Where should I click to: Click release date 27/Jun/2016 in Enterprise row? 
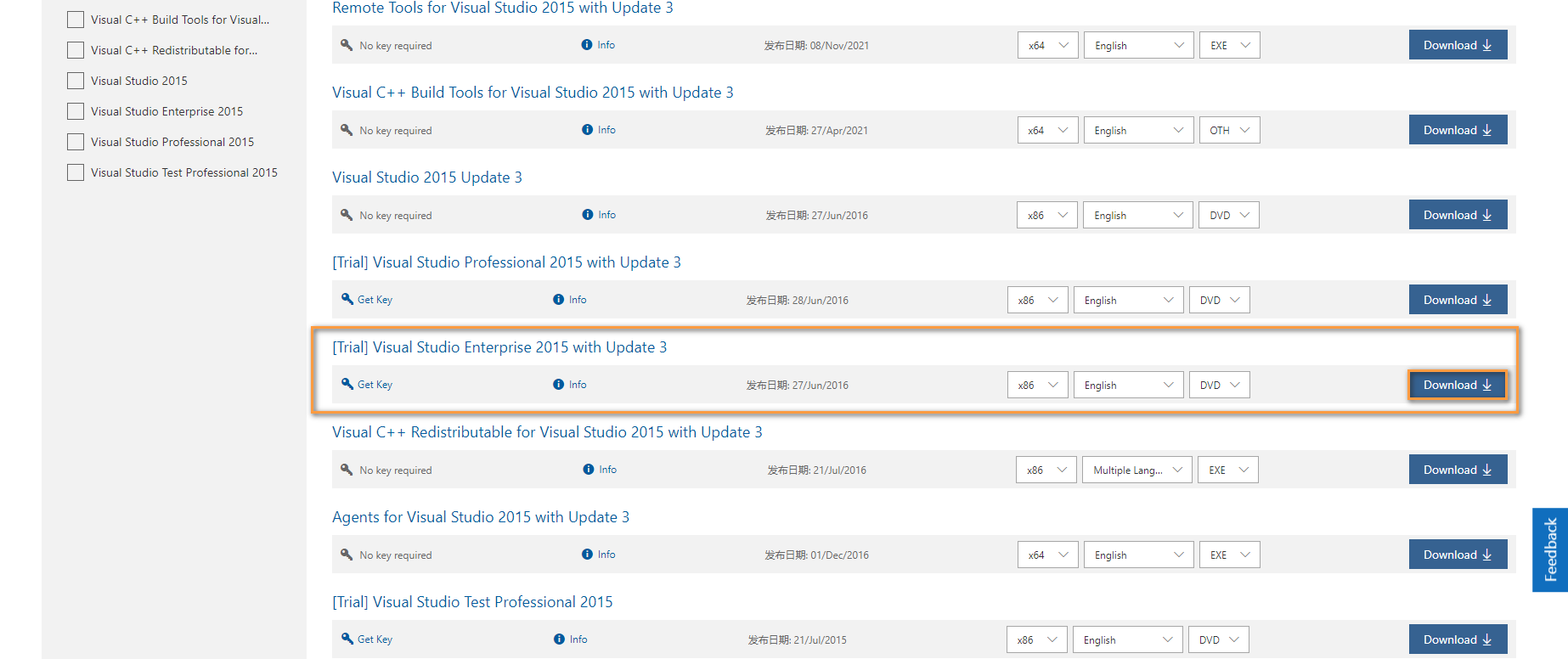(798, 385)
